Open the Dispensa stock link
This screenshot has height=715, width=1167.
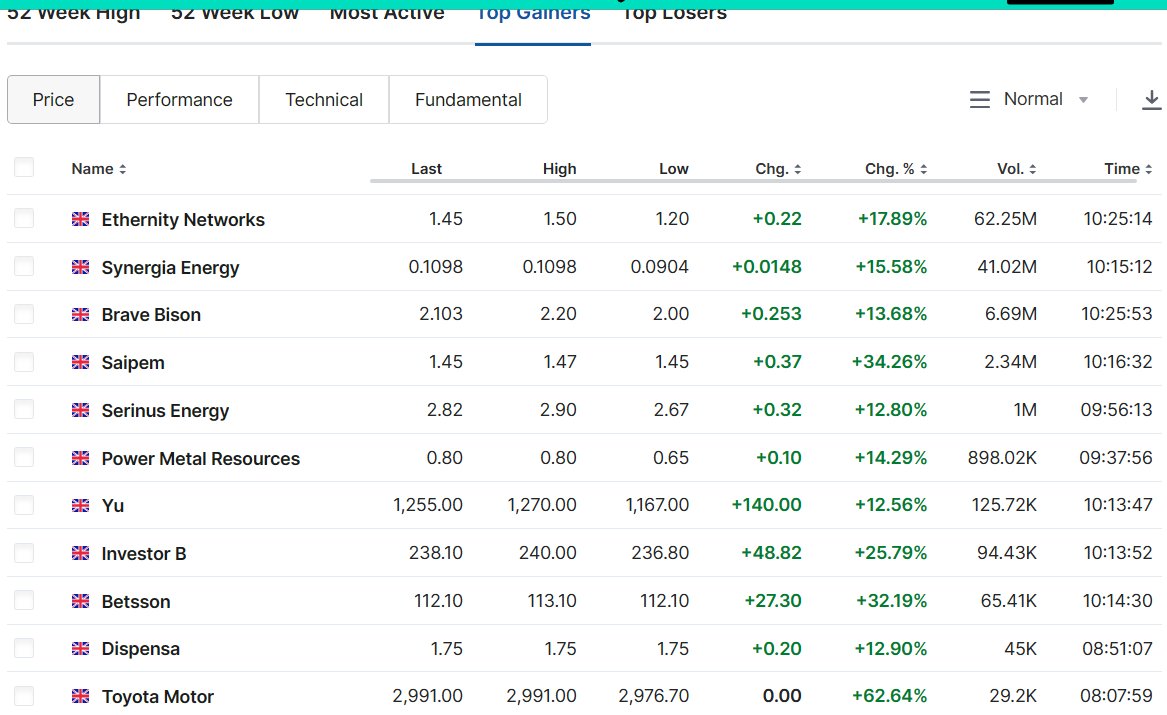[x=141, y=649]
